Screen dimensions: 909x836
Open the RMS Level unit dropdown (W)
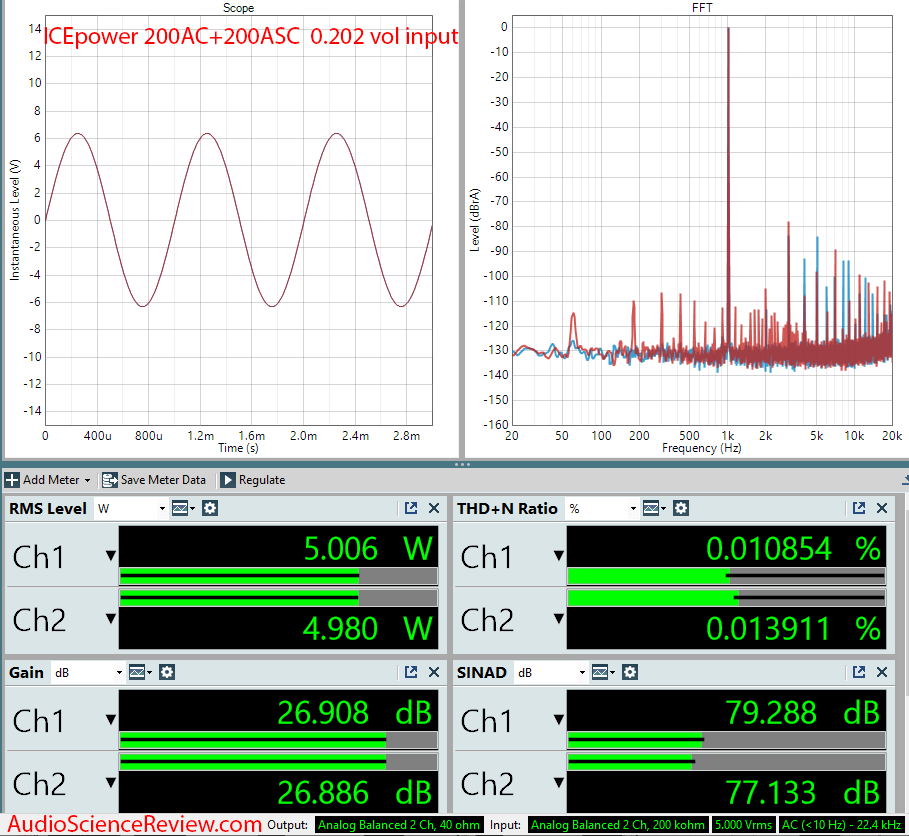132,508
